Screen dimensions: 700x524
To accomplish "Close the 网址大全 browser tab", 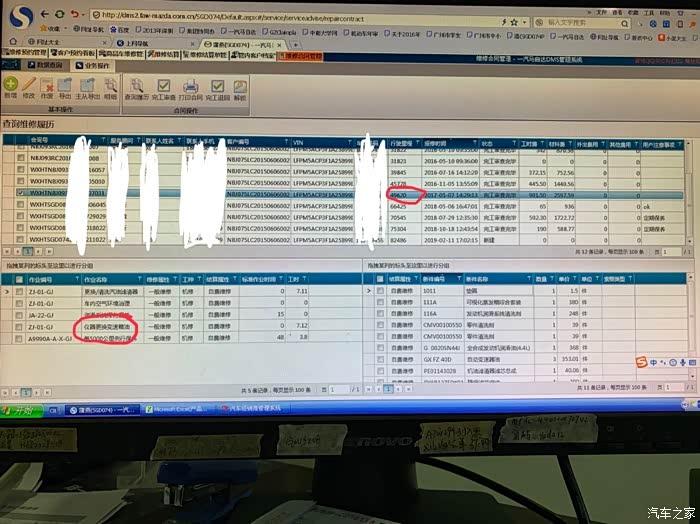I will (104, 42).
